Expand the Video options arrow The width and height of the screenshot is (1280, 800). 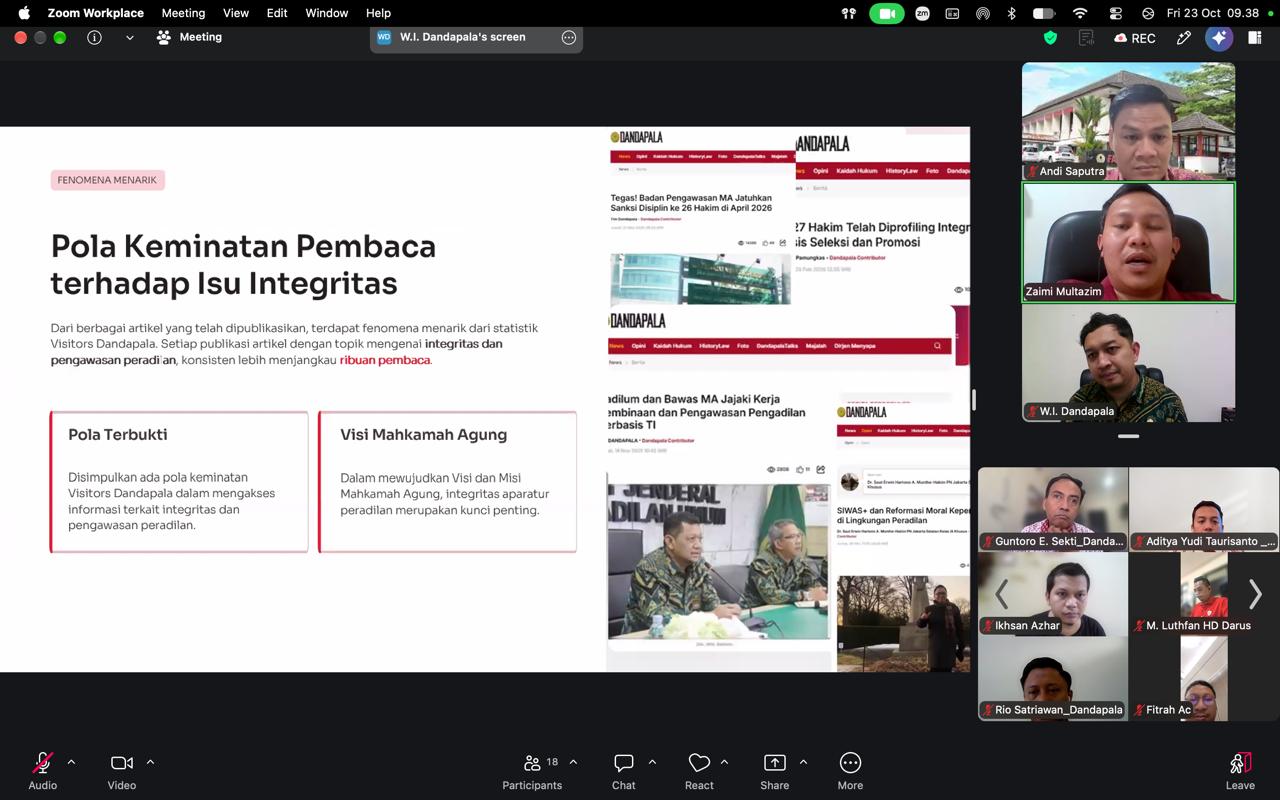150,762
